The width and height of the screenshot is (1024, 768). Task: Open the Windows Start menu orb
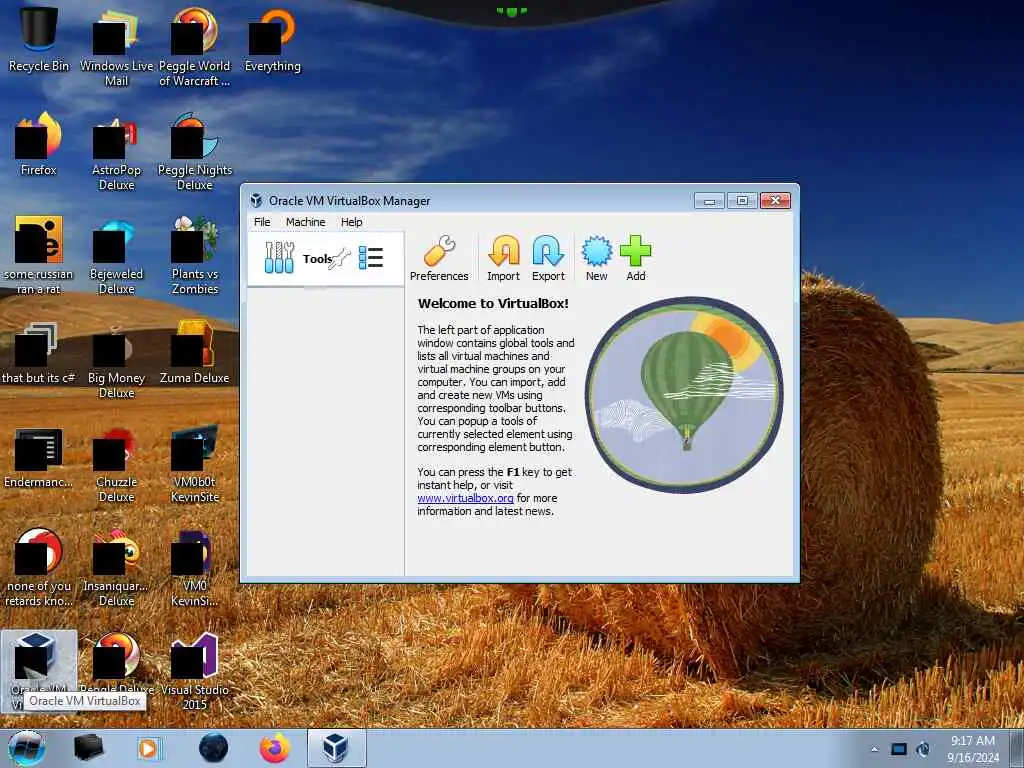tap(26, 748)
